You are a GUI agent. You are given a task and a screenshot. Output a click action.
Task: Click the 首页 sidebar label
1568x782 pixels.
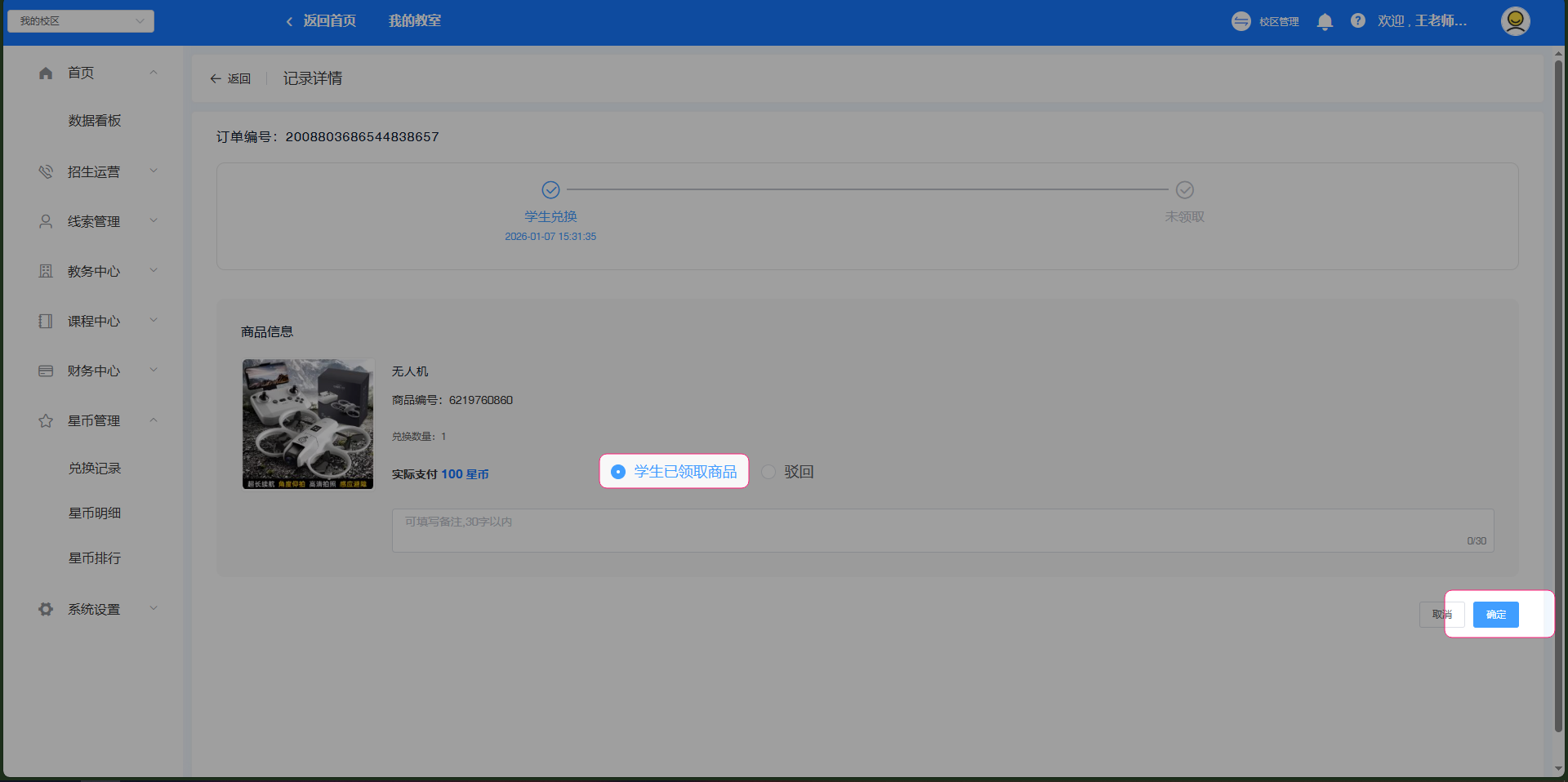81,73
